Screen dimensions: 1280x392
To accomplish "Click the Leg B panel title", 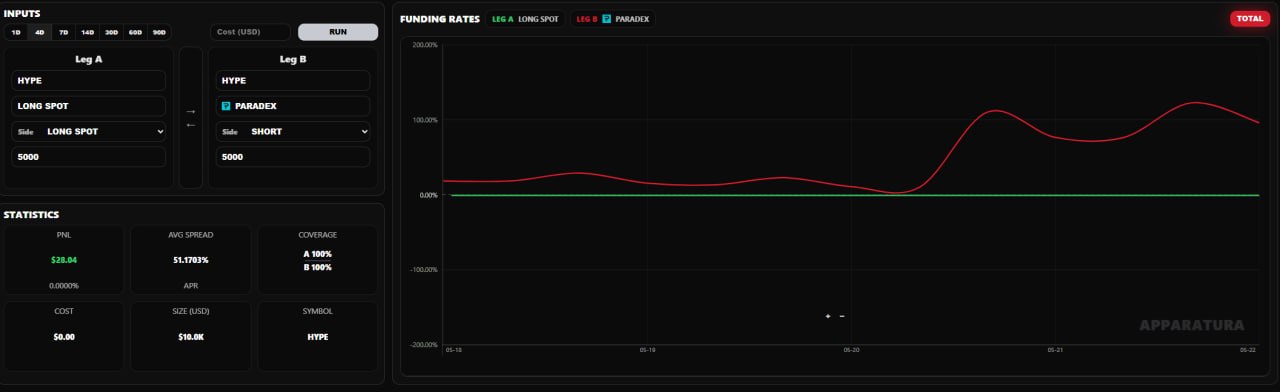I will [x=293, y=59].
